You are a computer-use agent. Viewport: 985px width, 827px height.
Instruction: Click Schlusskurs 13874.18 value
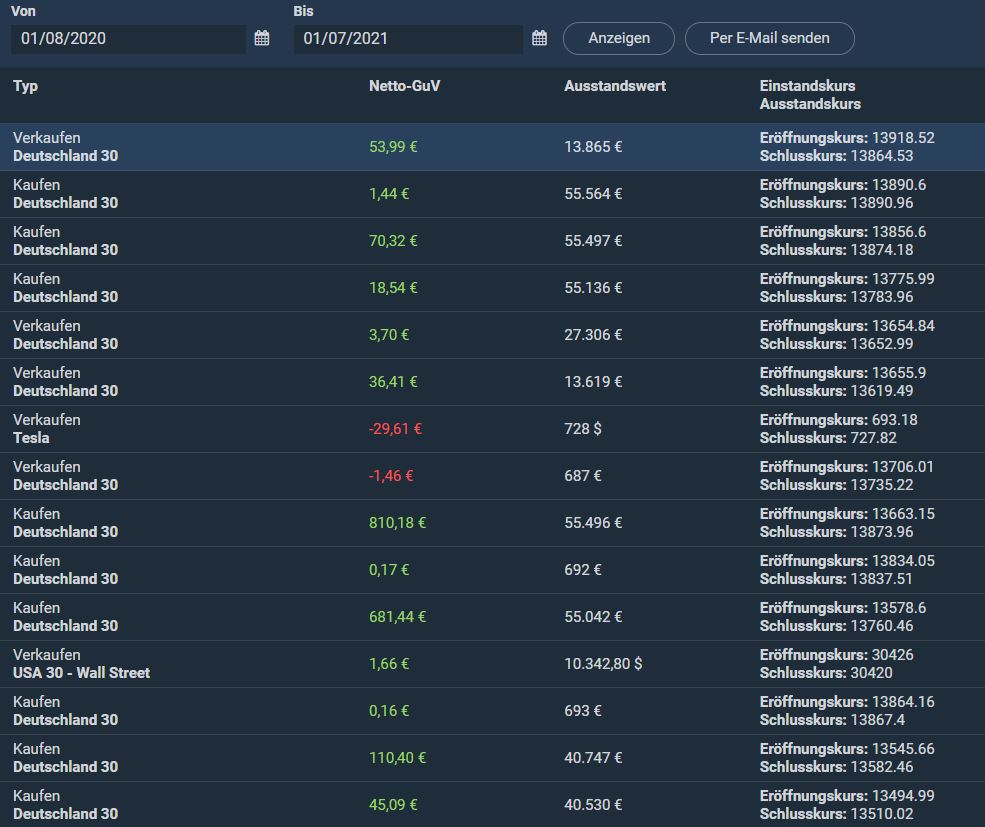[881, 250]
